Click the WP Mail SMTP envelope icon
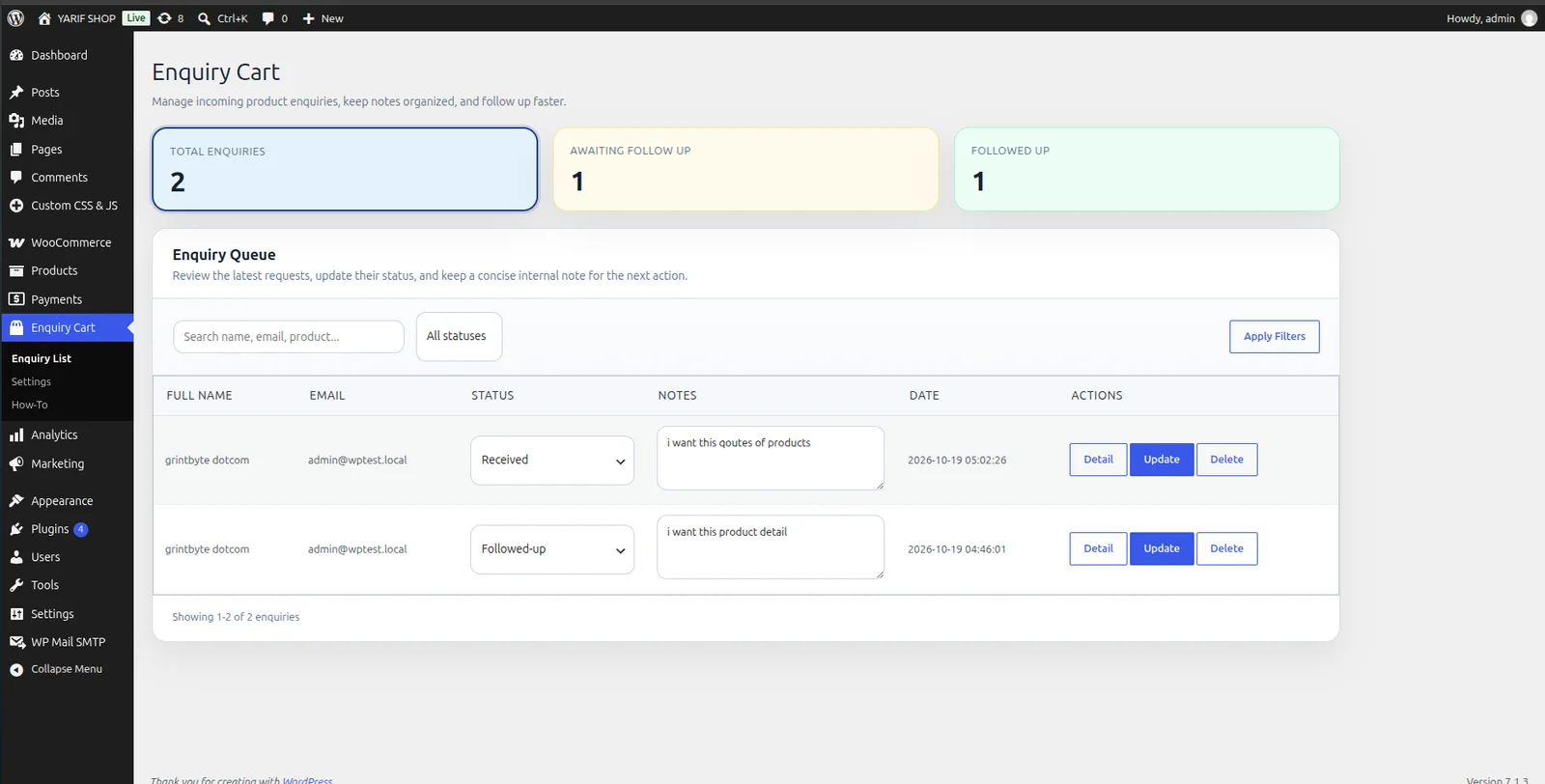1545x784 pixels. [16, 642]
